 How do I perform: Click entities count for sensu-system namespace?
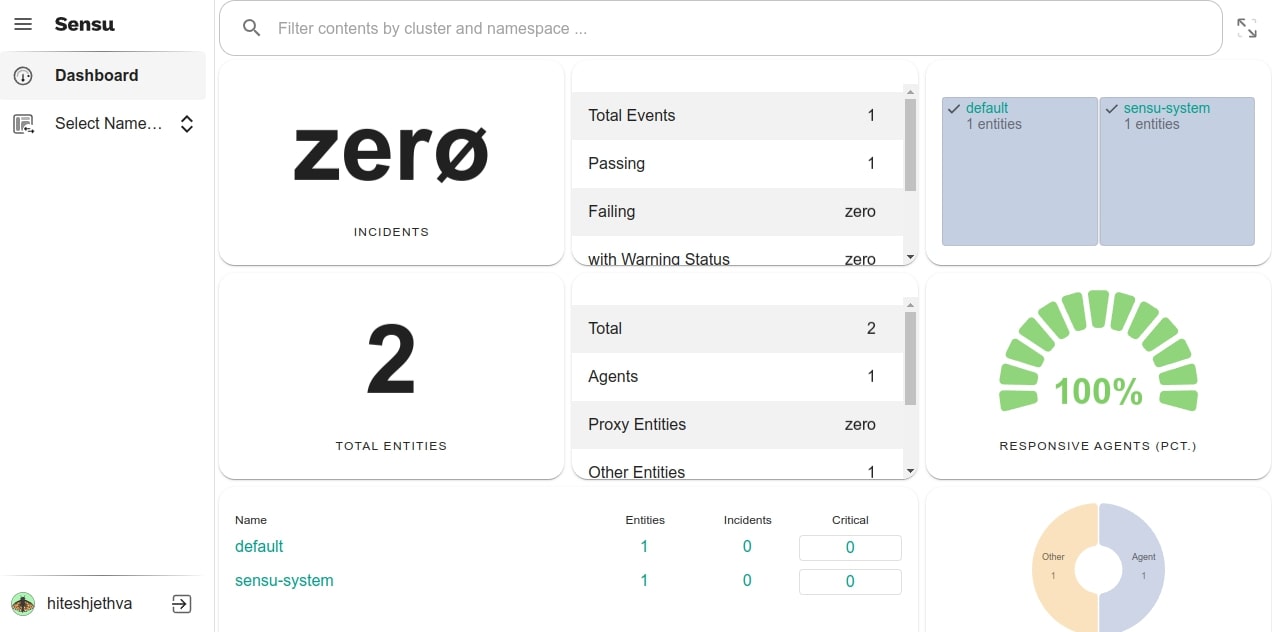pyautogui.click(x=644, y=580)
